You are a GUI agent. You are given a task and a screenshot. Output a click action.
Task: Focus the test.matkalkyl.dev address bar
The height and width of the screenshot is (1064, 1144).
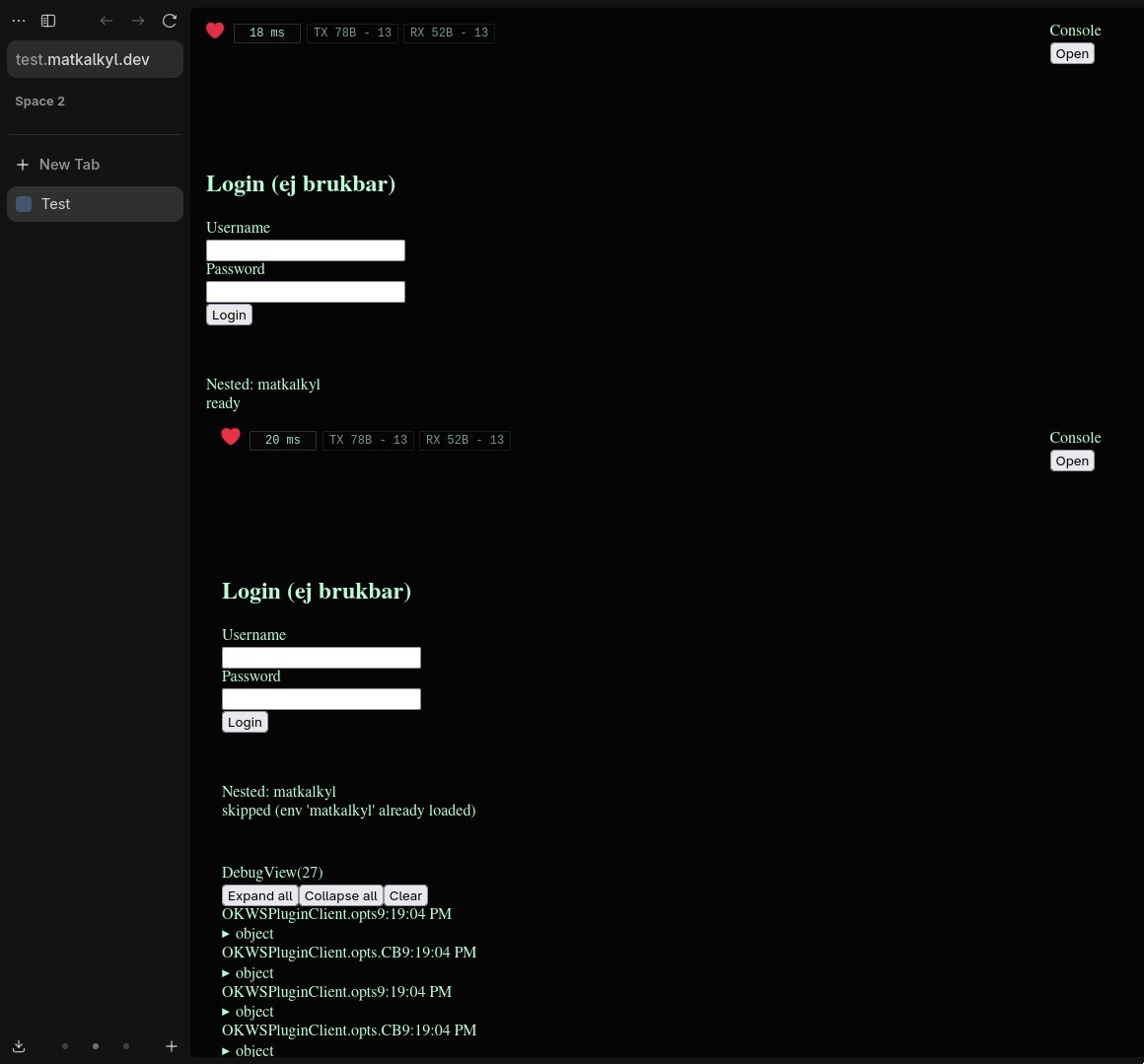tap(95, 59)
